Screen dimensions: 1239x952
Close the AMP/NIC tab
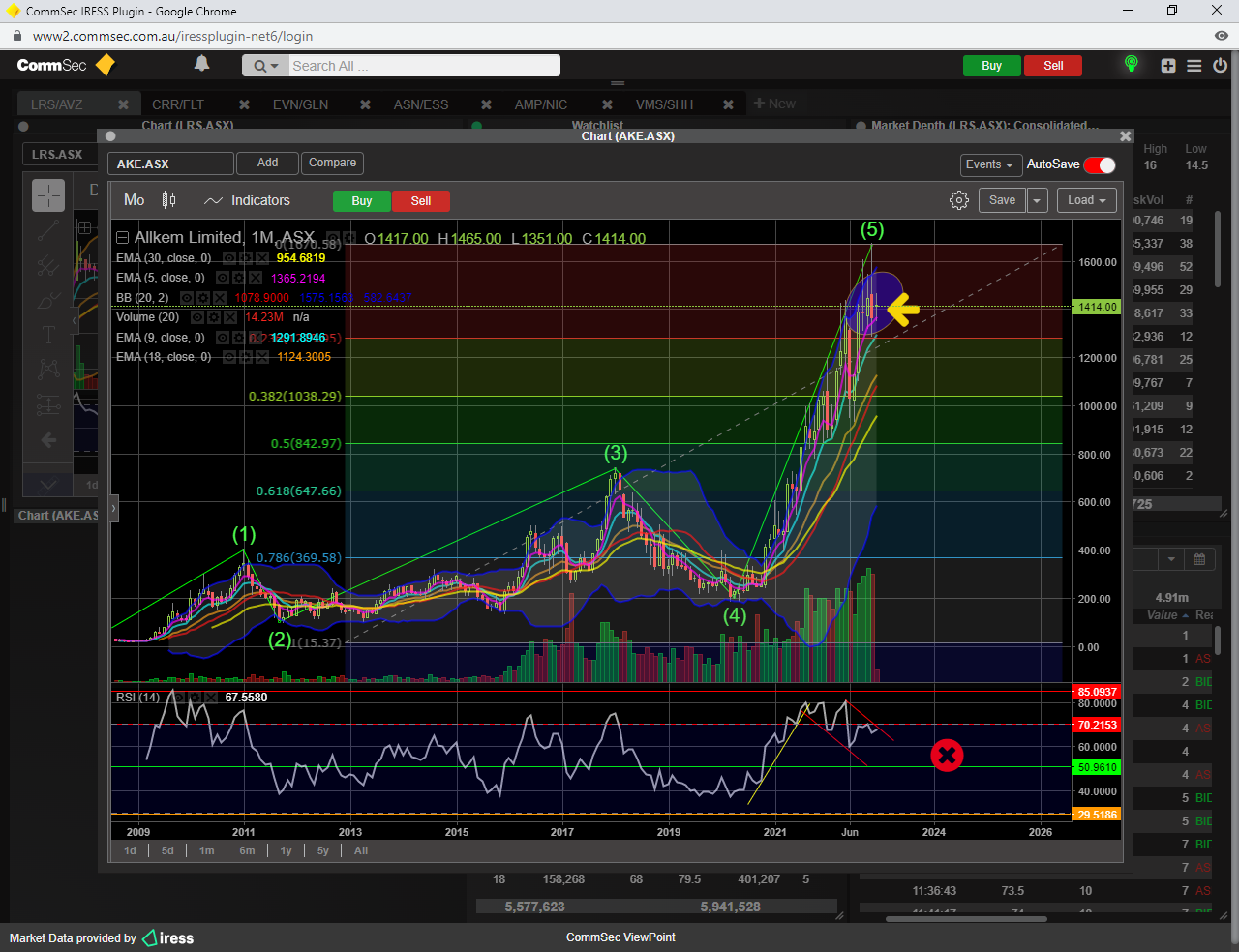[x=607, y=104]
